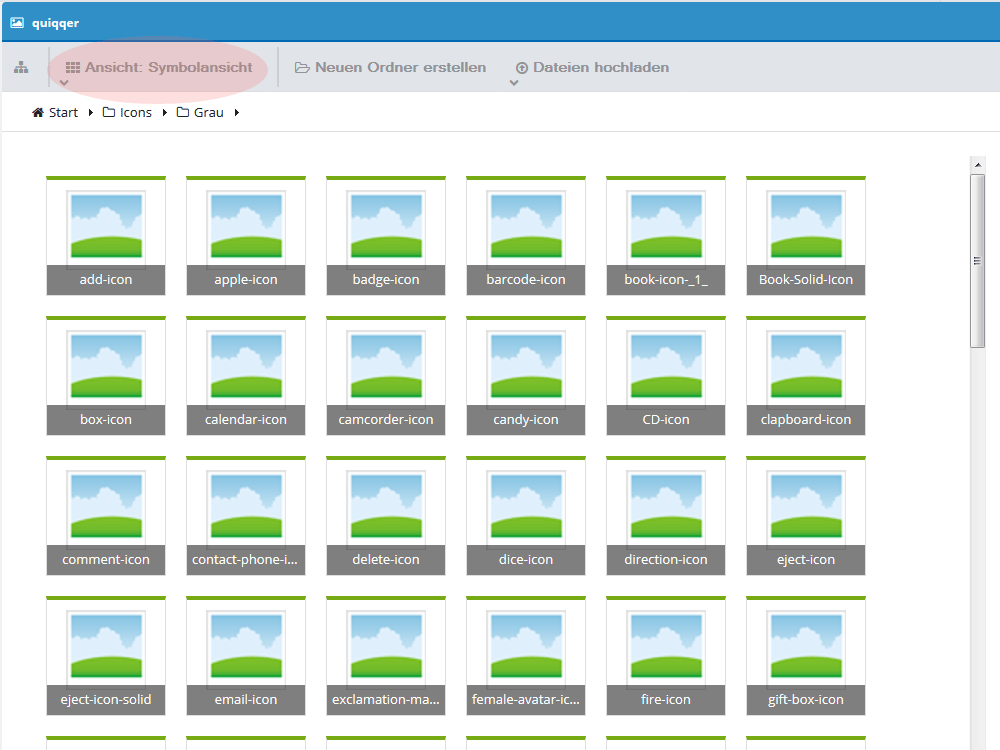Viewport: 1000px width, 750px height.
Task: Select the add-icon file thumbnail
Action: coord(106,235)
